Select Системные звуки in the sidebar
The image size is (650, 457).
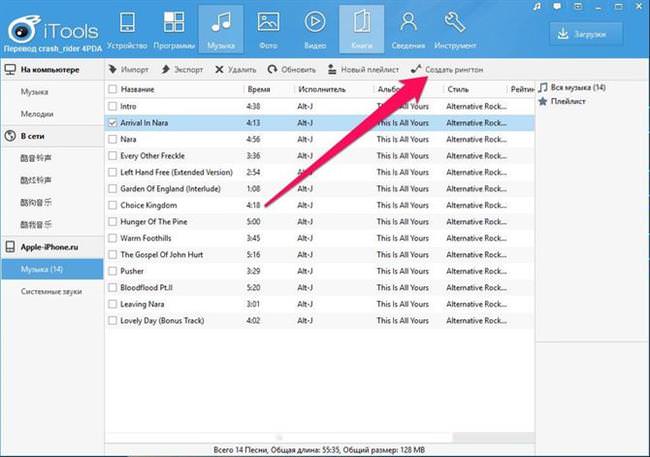pyautogui.click(x=51, y=292)
